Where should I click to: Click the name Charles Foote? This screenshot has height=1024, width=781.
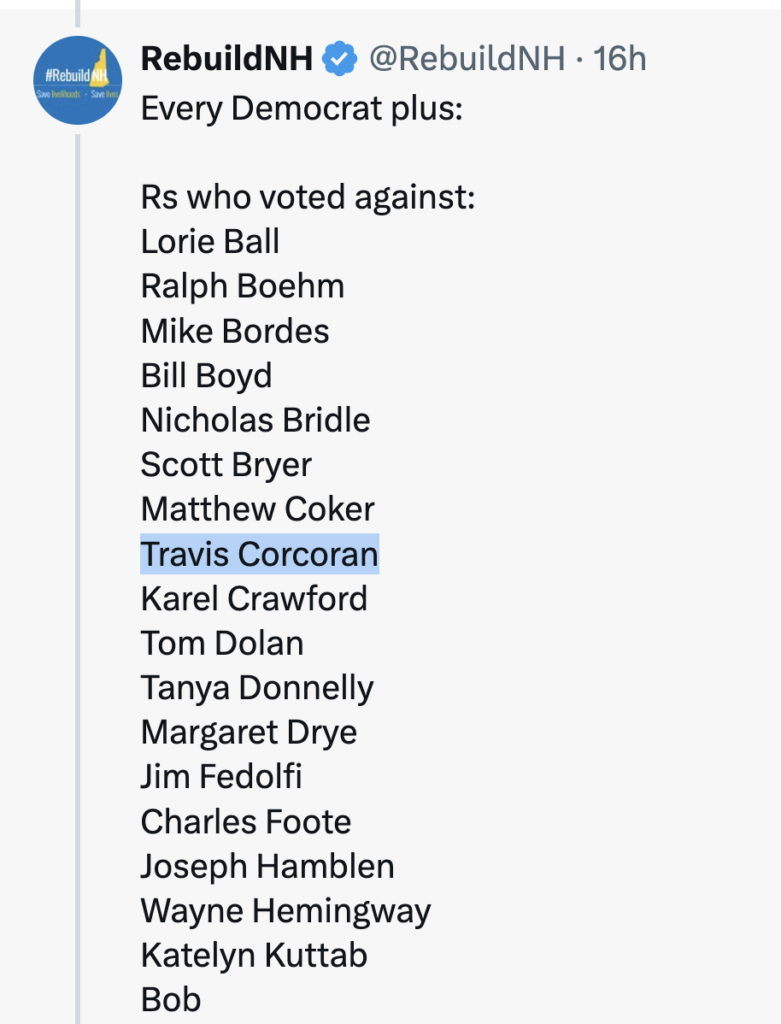(246, 822)
